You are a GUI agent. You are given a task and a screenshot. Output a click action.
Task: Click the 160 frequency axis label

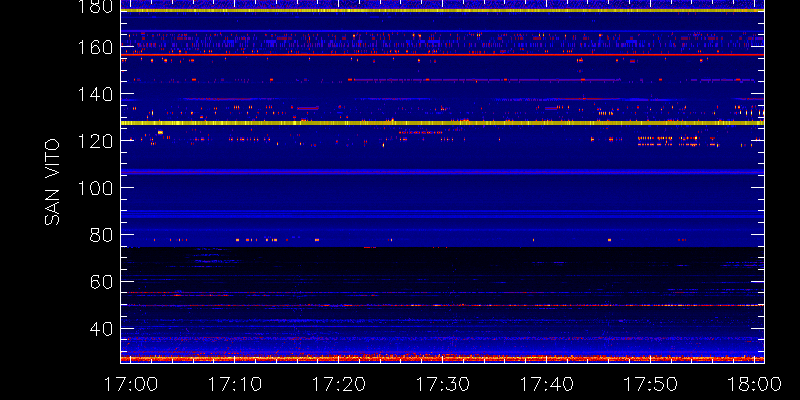coord(96,48)
